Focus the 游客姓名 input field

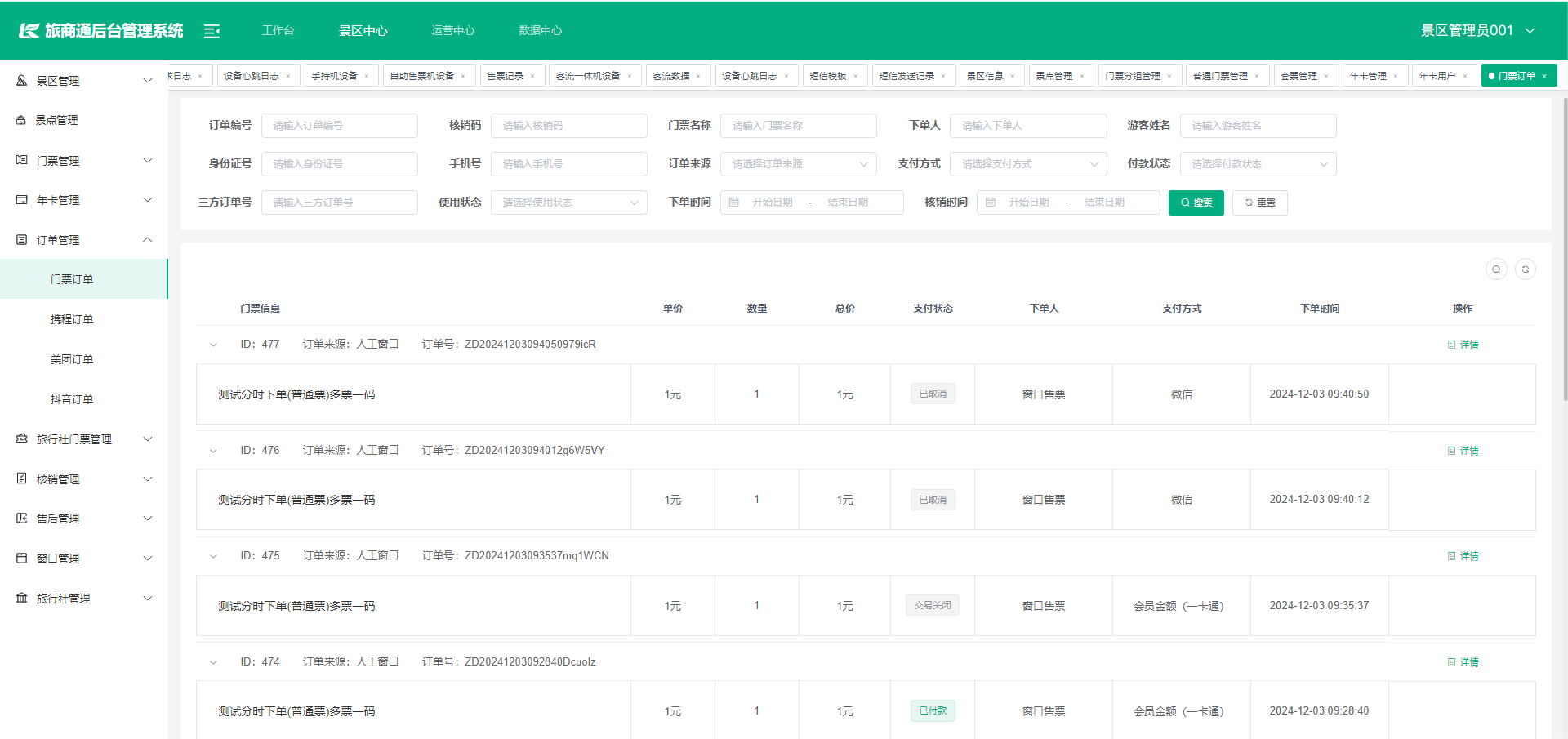(x=1258, y=126)
